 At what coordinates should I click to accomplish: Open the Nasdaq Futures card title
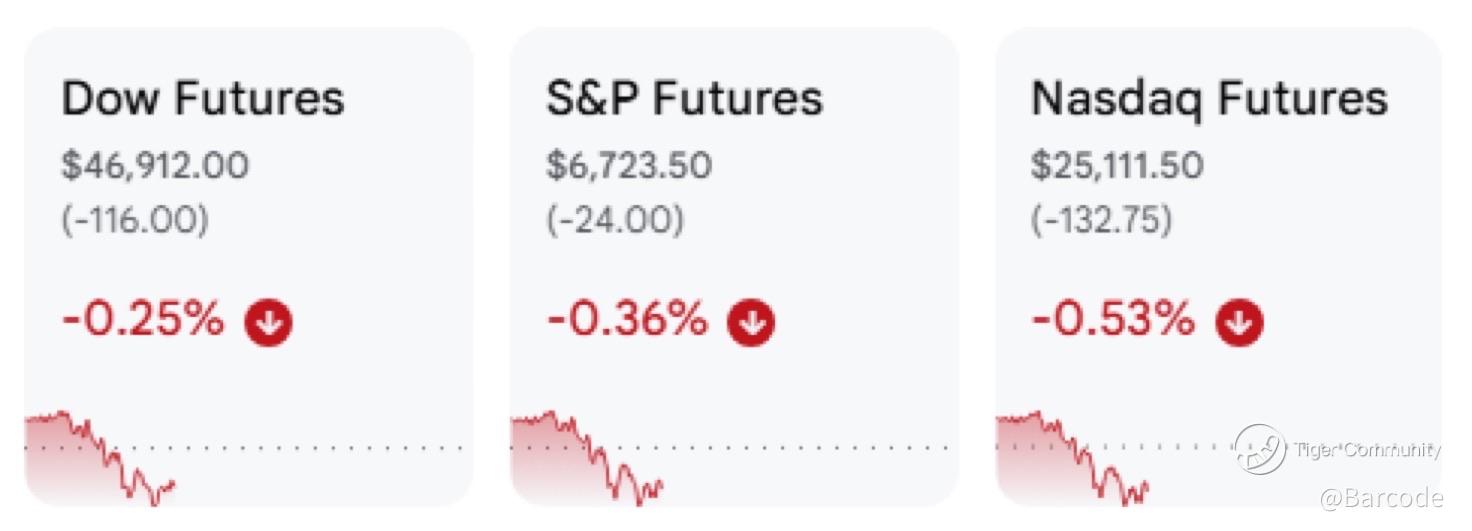click(x=1209, y=98)
